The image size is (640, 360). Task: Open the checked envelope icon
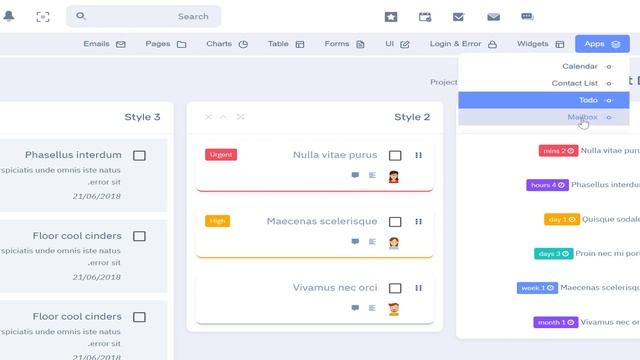pyautogui.click(x=459, y=17)
